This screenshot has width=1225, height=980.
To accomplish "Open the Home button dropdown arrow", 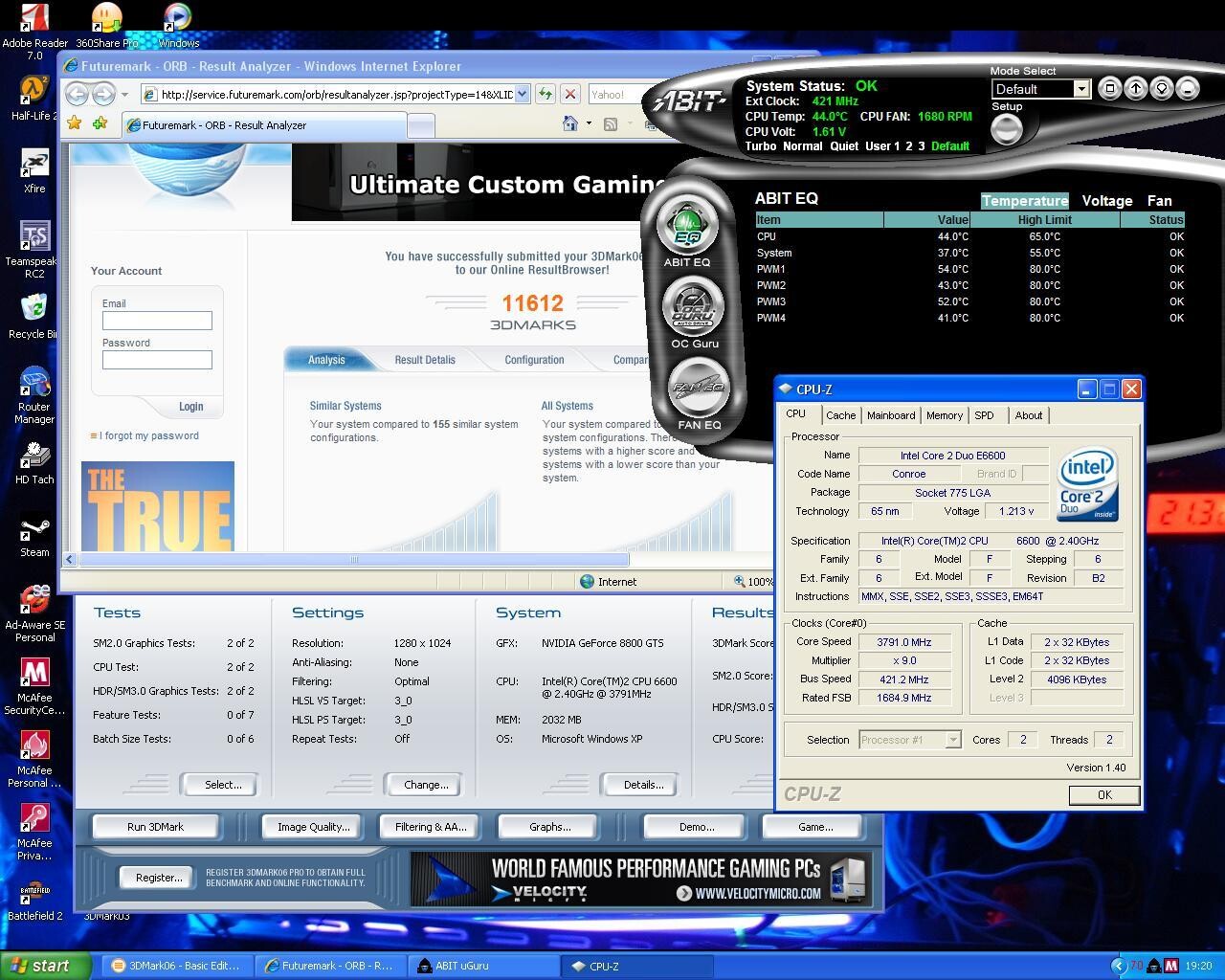I will (589, 123).
